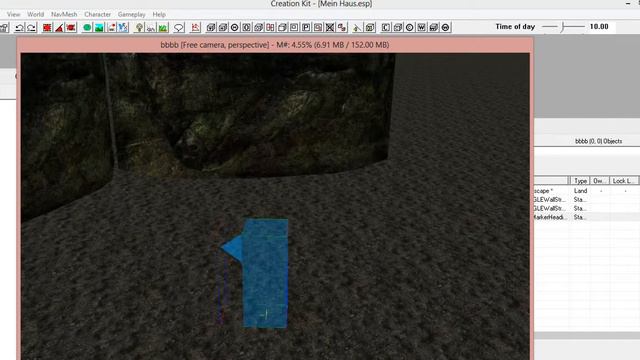Select the MarkerHeadi... row in the objects list
Screen dimensions: 640x360
coord(587,217)
